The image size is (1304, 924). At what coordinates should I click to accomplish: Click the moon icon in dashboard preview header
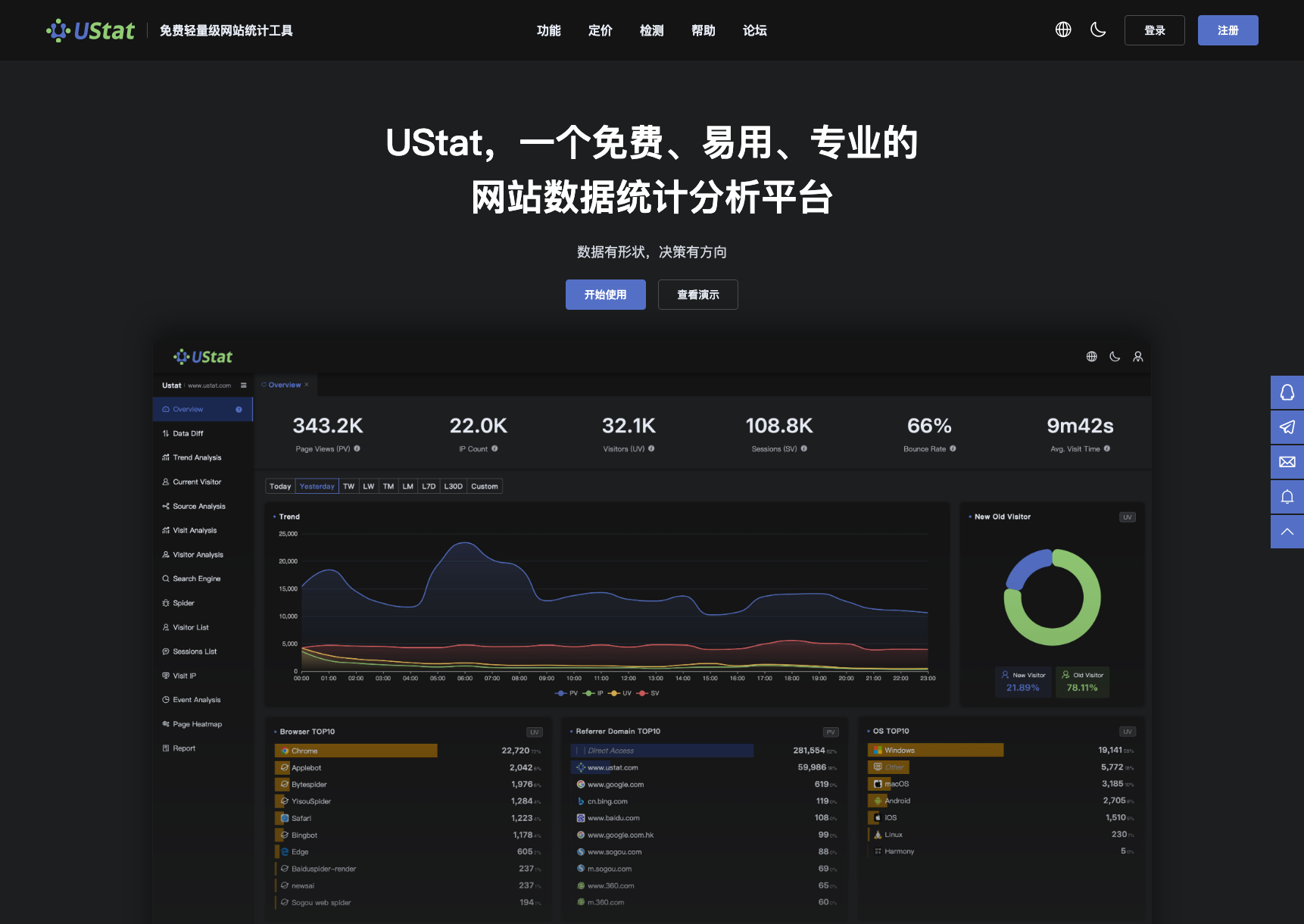pyautogui.click(x=1115, y=357)
